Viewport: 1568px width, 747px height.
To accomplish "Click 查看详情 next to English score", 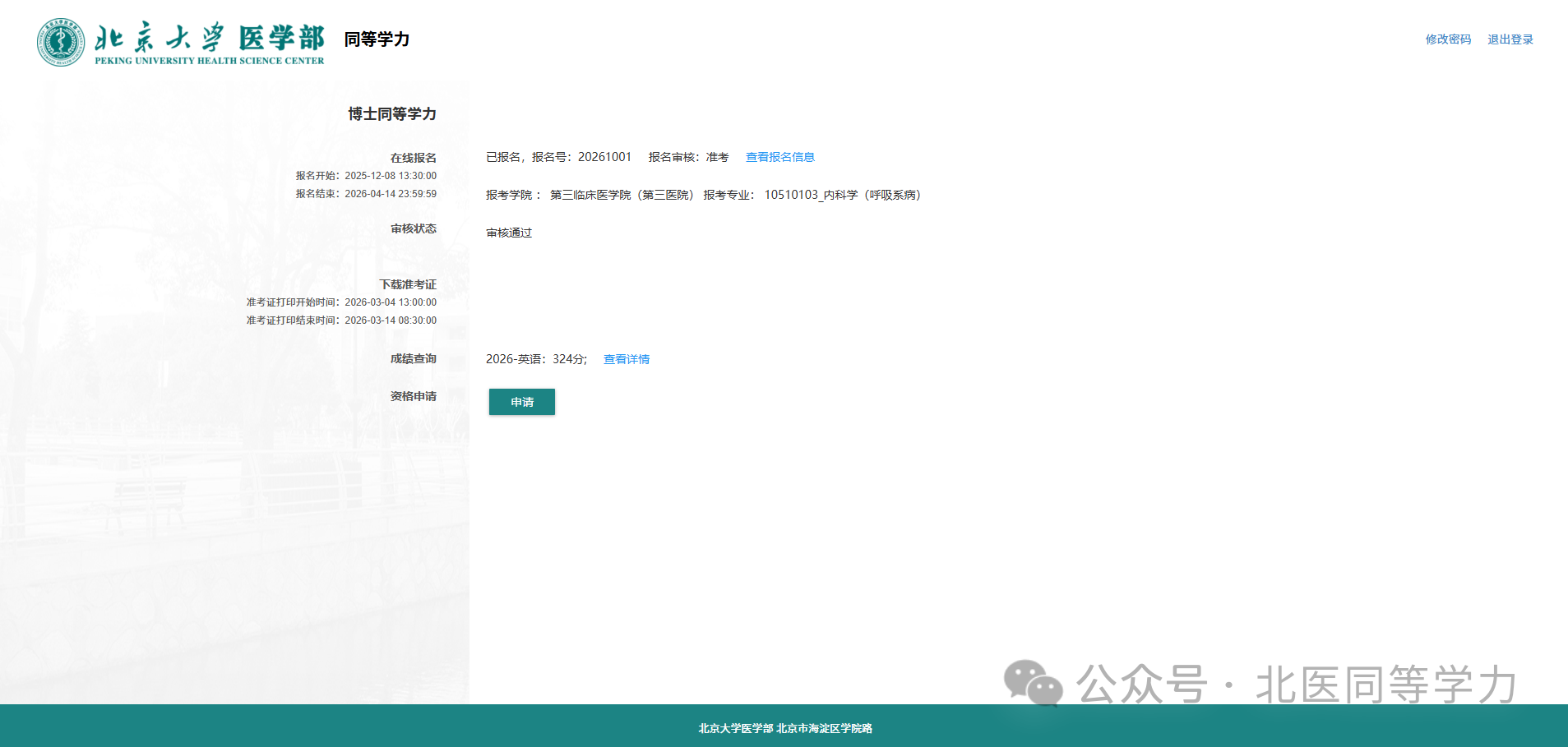I will pyautogui.click(x=626, y=359).
